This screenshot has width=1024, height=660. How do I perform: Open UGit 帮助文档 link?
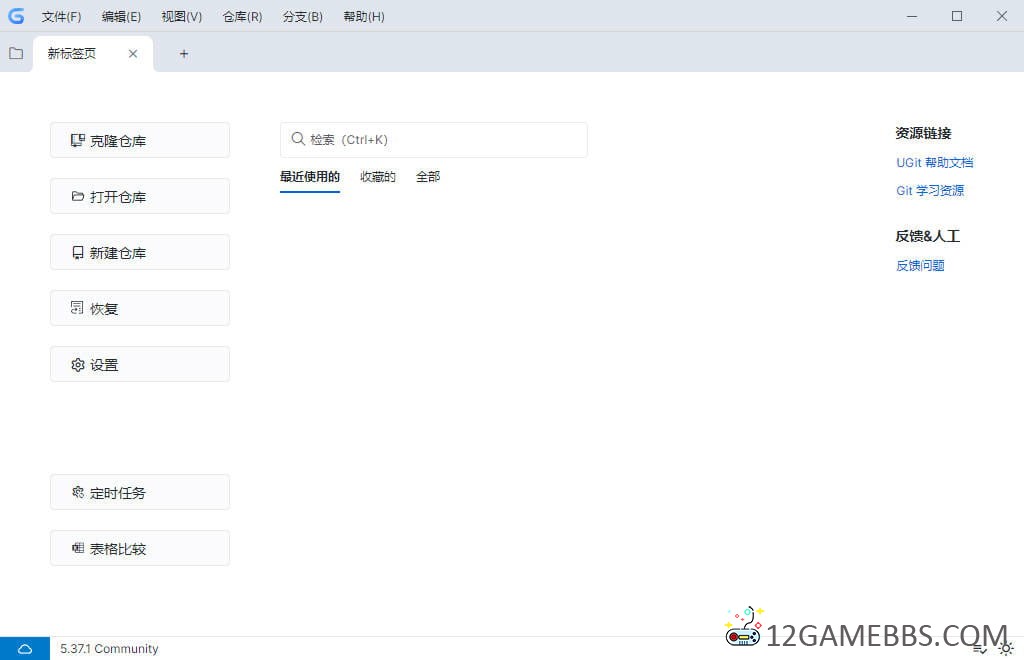click(x=935, y=163)
